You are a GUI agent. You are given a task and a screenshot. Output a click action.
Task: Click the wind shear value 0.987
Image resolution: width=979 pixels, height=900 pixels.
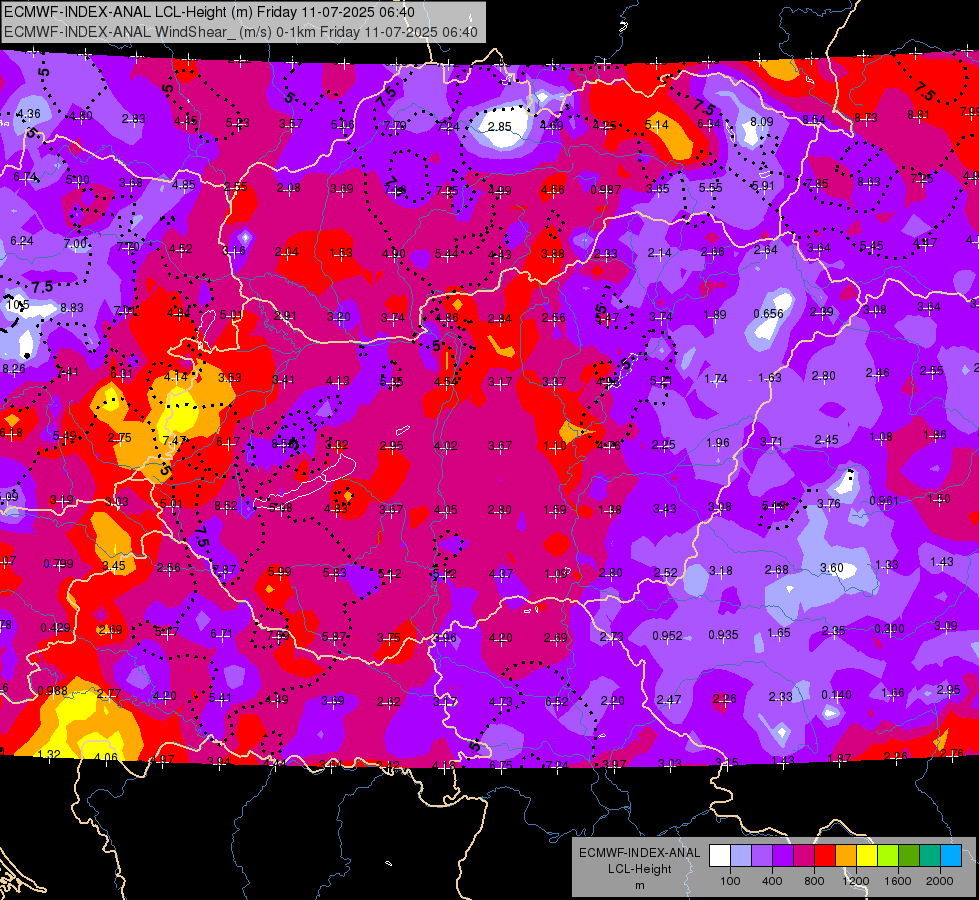(x=606, y=189)
